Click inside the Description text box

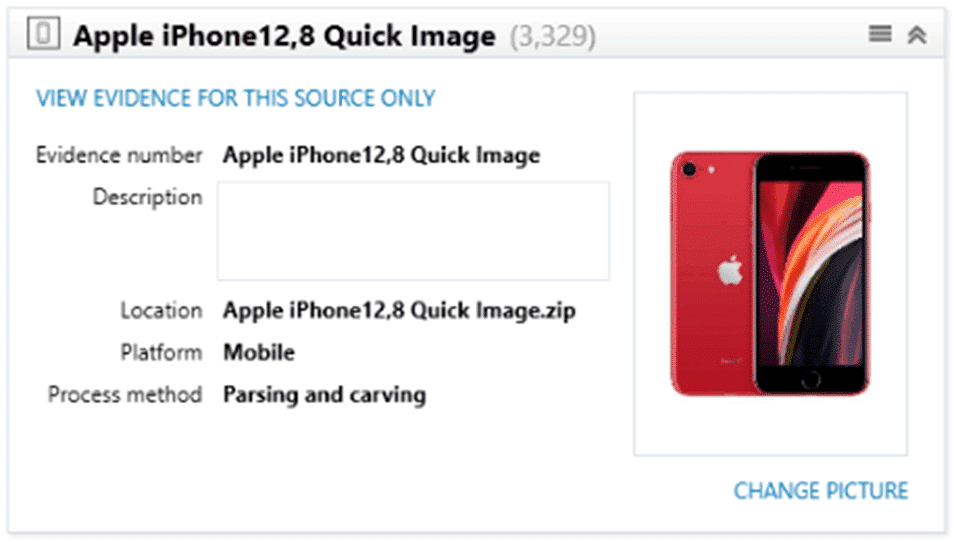pos(413,231)
